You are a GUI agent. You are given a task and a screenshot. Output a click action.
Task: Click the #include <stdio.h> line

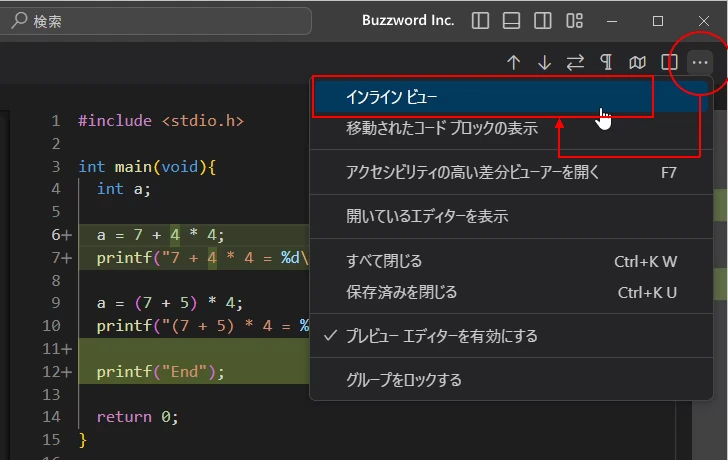pos(161,121)
